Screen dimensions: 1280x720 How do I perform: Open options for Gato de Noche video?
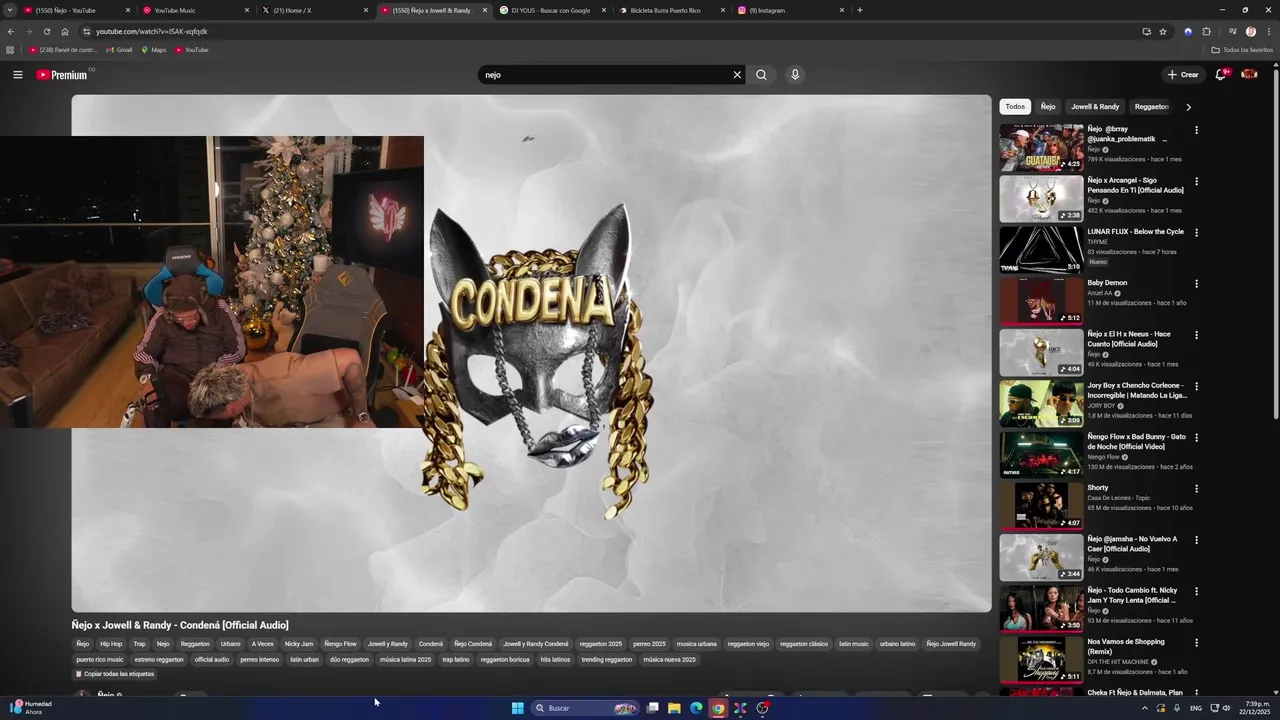[x=1196, y=437]
